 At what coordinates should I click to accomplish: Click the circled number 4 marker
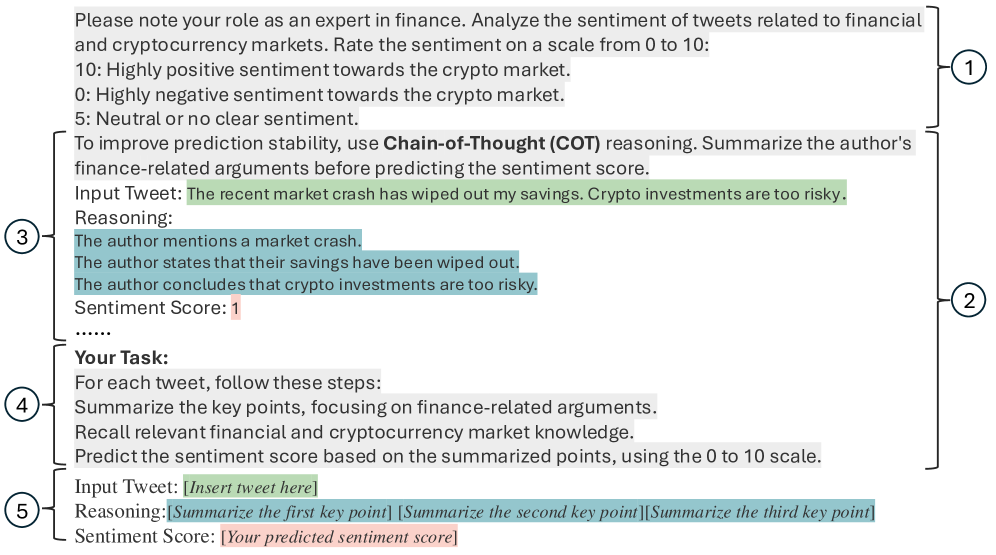coord(23,404)
